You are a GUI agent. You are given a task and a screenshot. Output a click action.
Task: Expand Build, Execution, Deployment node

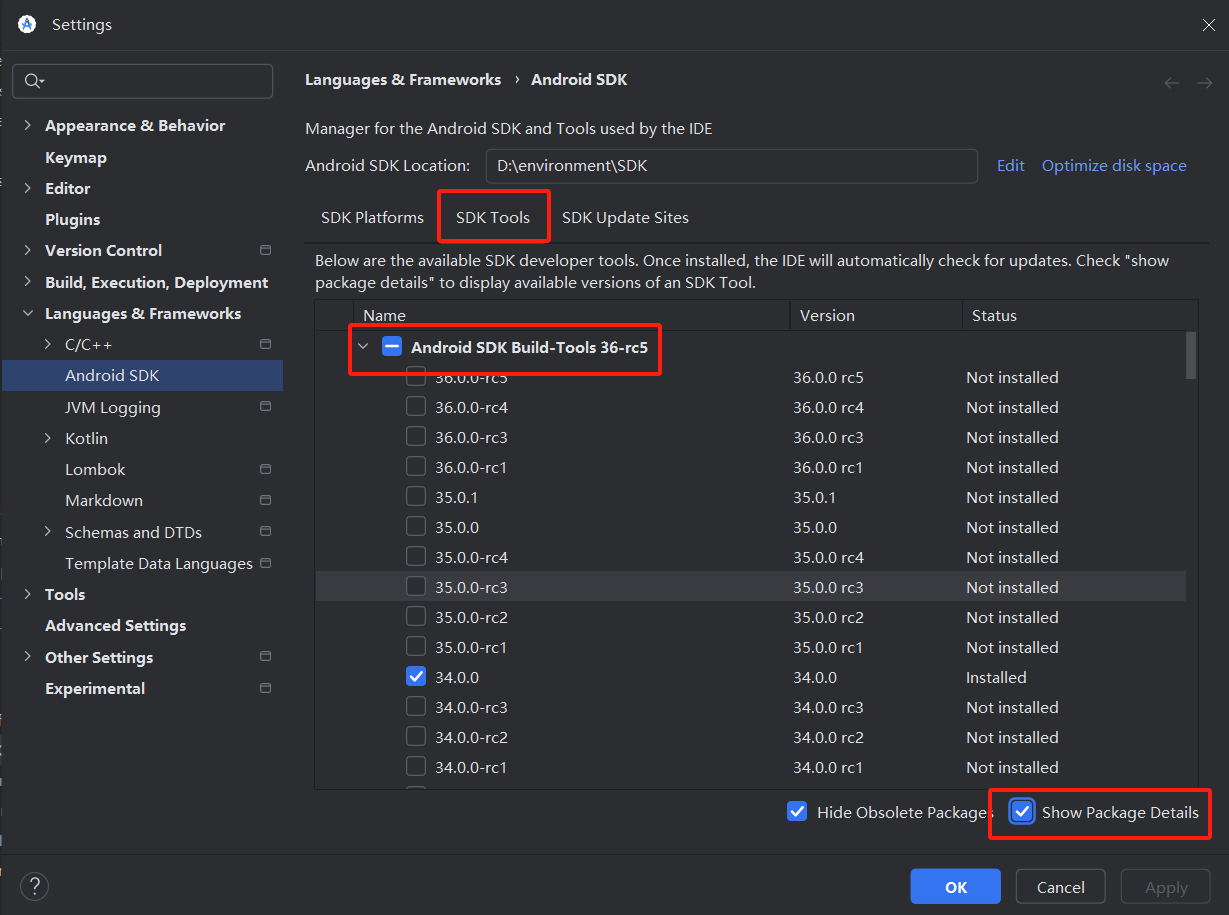point(27,282)
